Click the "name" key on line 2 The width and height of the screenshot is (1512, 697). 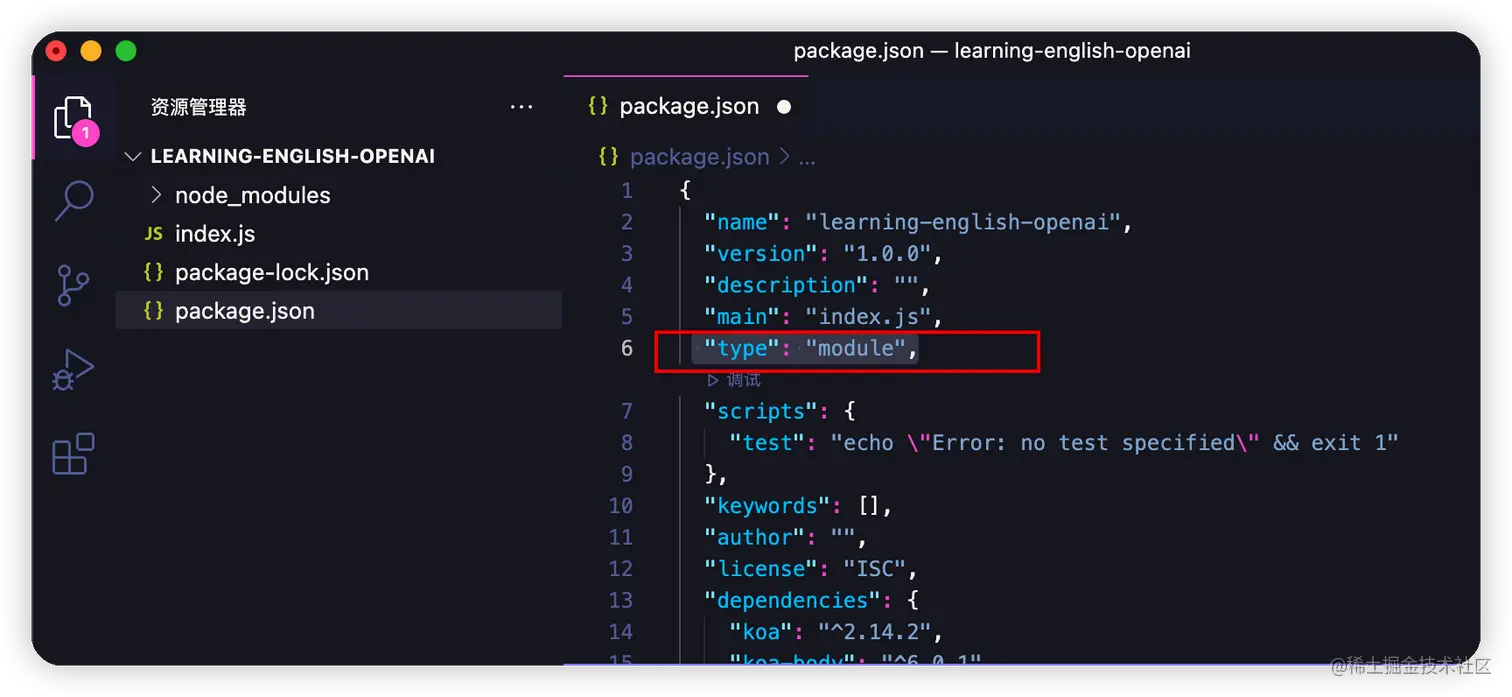click(741, 222)
